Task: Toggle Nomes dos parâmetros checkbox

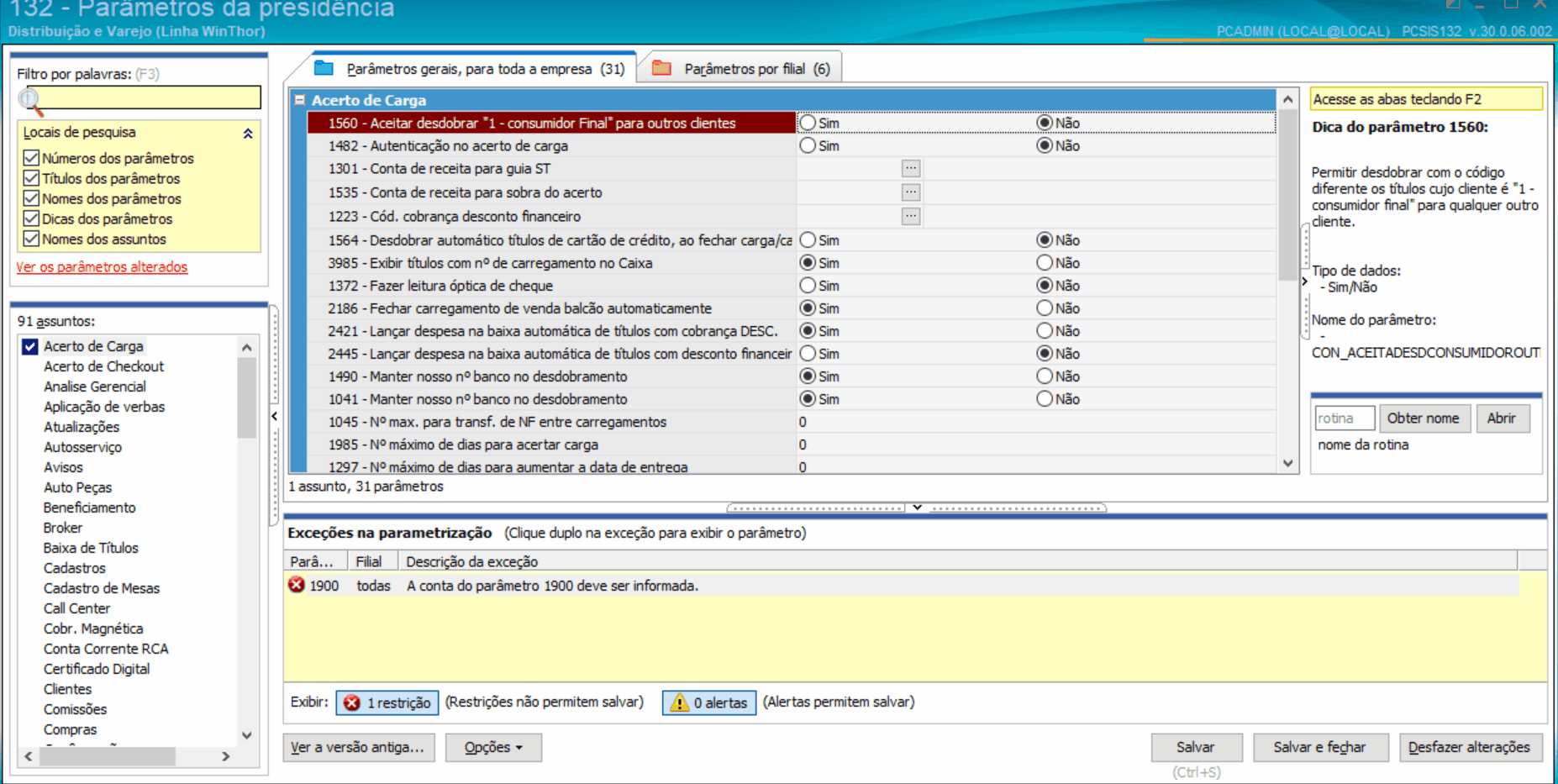Action: tap(31, 198)
